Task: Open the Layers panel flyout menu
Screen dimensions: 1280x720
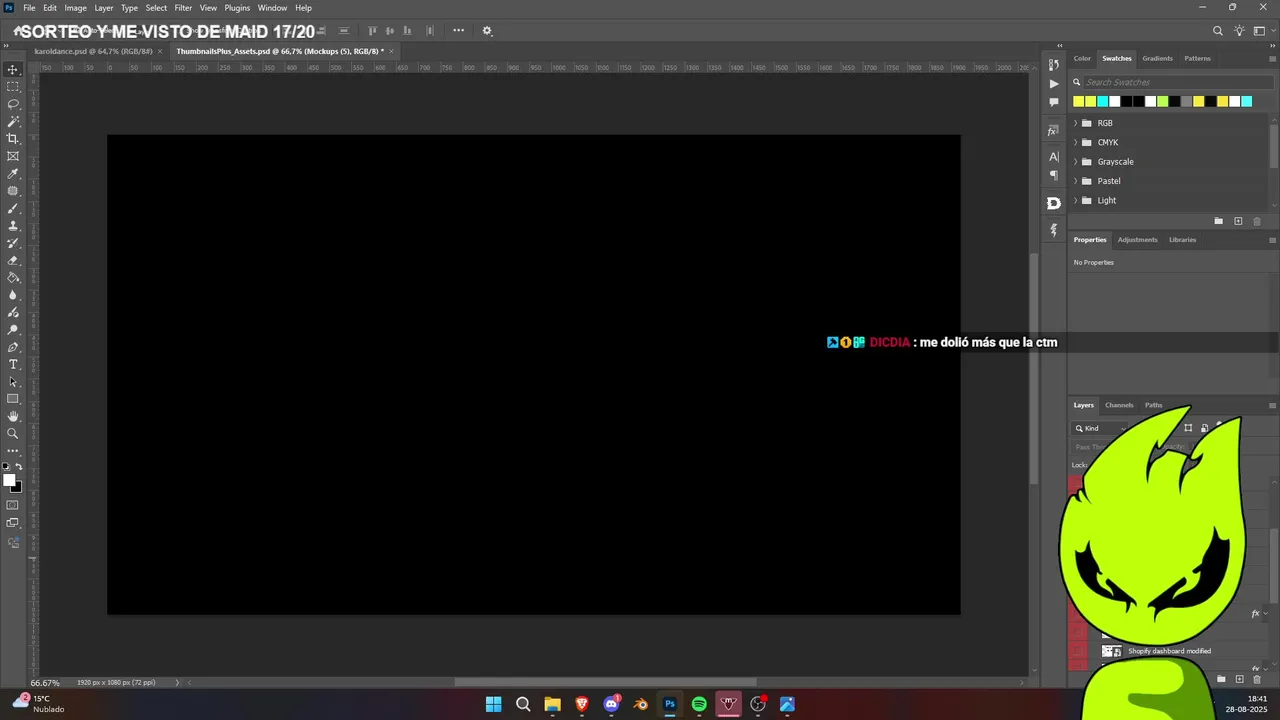Action: pyautogui.click(x=1272, y=405)
